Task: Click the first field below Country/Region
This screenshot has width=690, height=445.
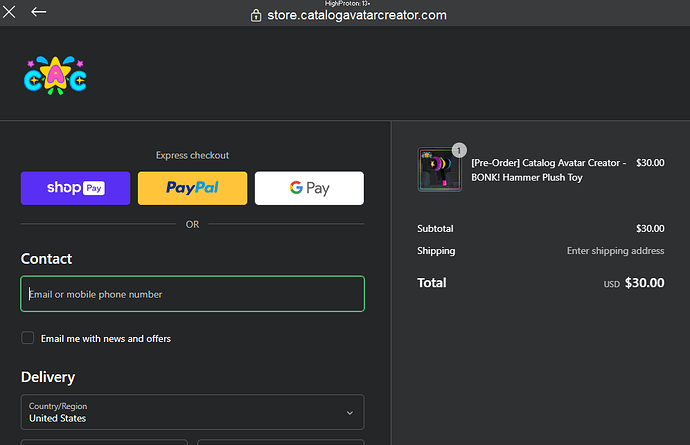Action: [104, 442]
